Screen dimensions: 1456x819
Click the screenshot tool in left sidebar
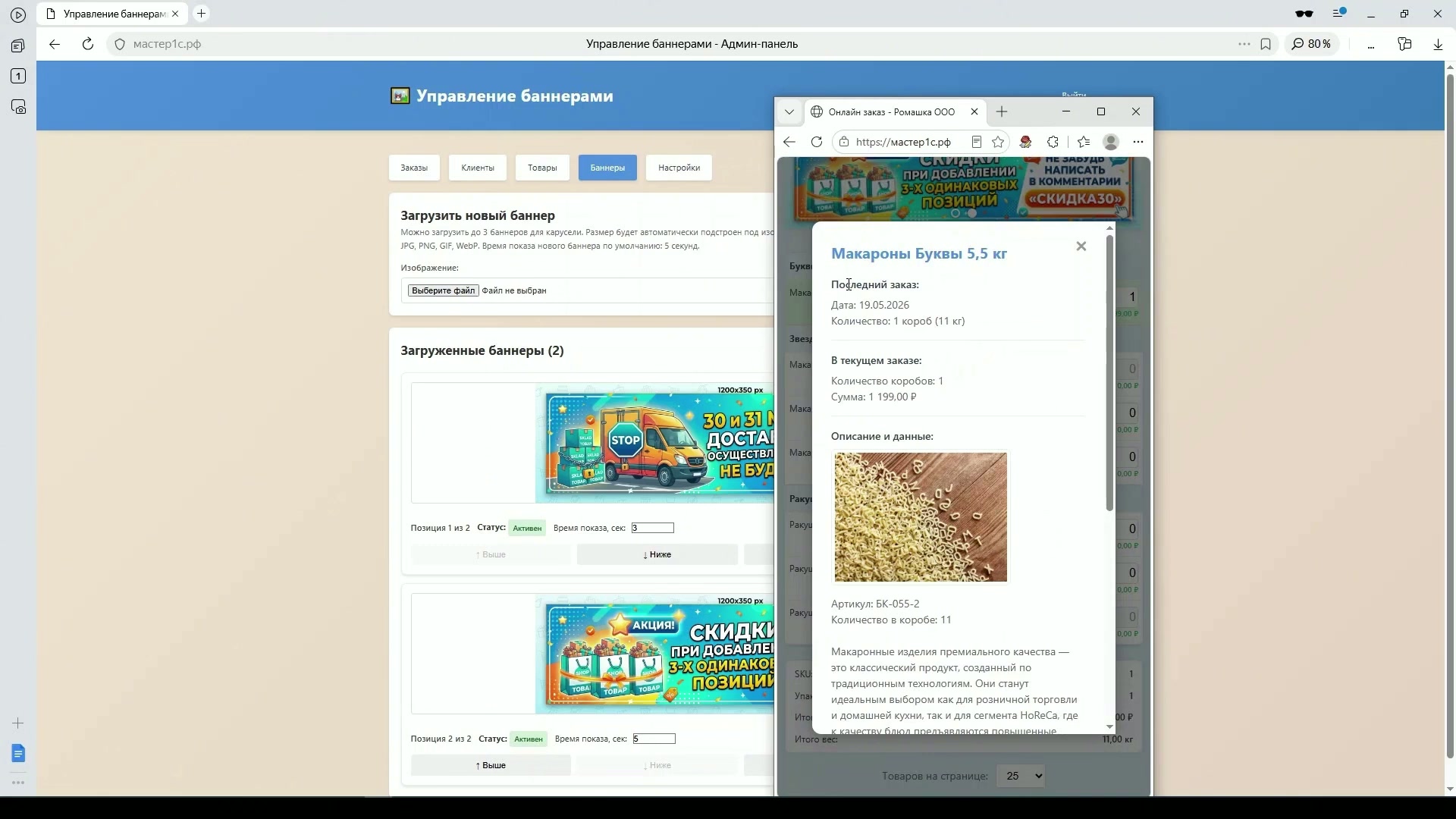[18, 107]
